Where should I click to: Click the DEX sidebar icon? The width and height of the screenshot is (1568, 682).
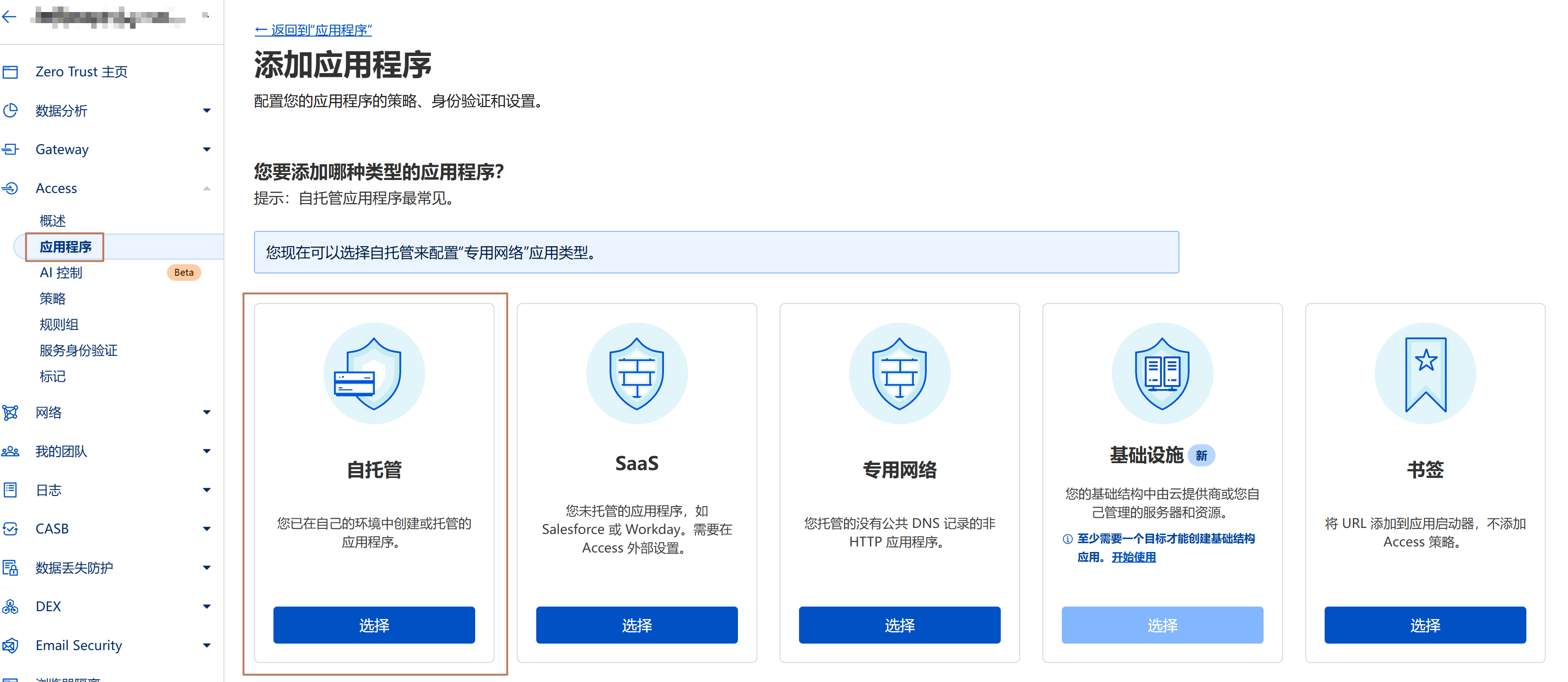click(10, 607)
